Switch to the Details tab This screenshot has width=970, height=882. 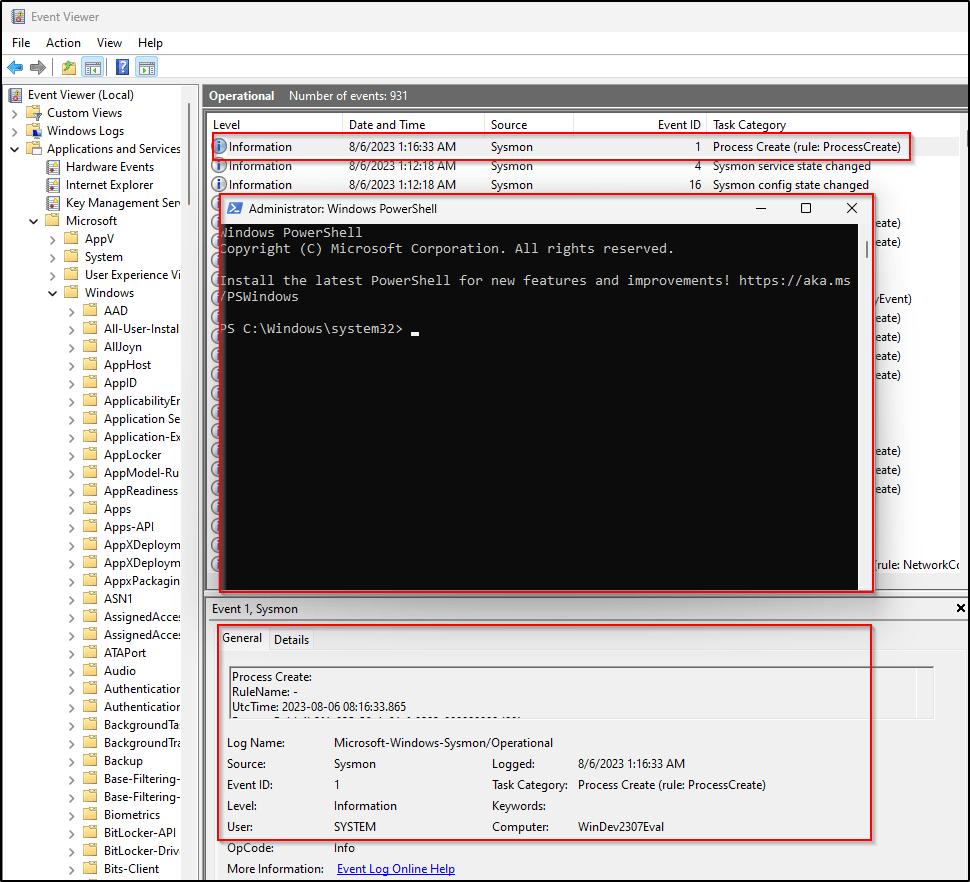pos(291,640)
